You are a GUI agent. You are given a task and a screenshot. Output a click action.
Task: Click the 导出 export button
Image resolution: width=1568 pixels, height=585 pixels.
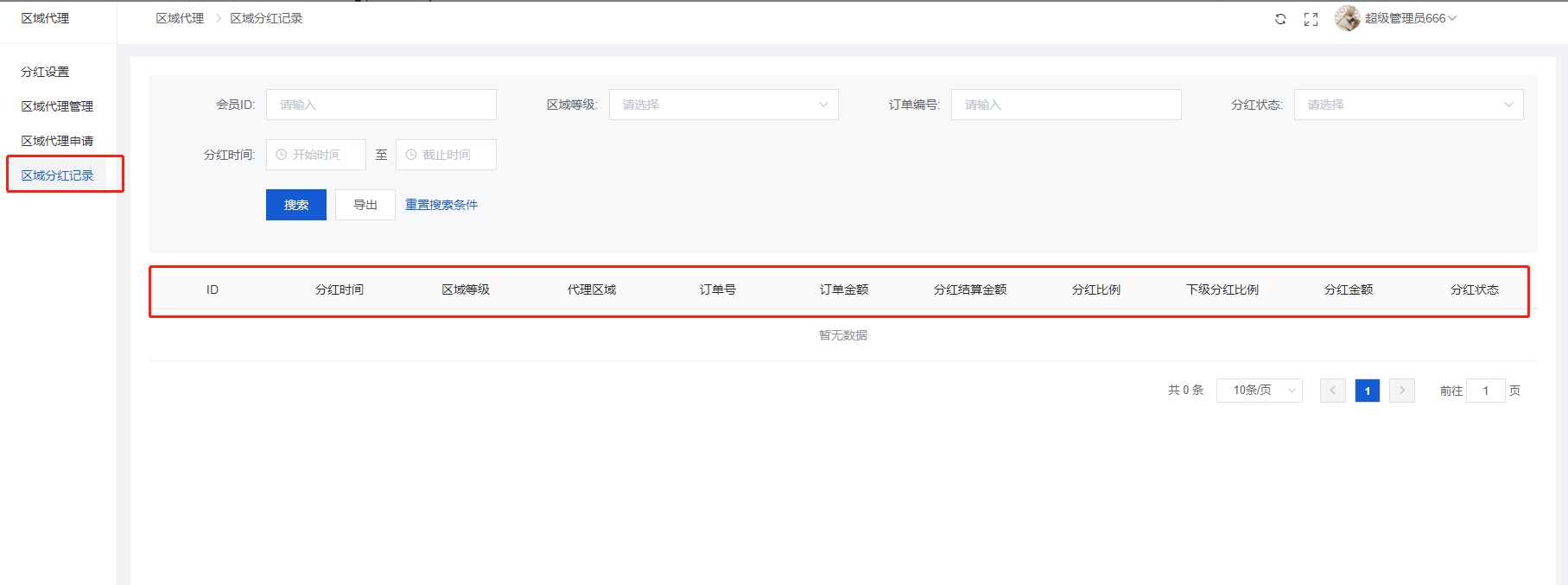point(365,205)
